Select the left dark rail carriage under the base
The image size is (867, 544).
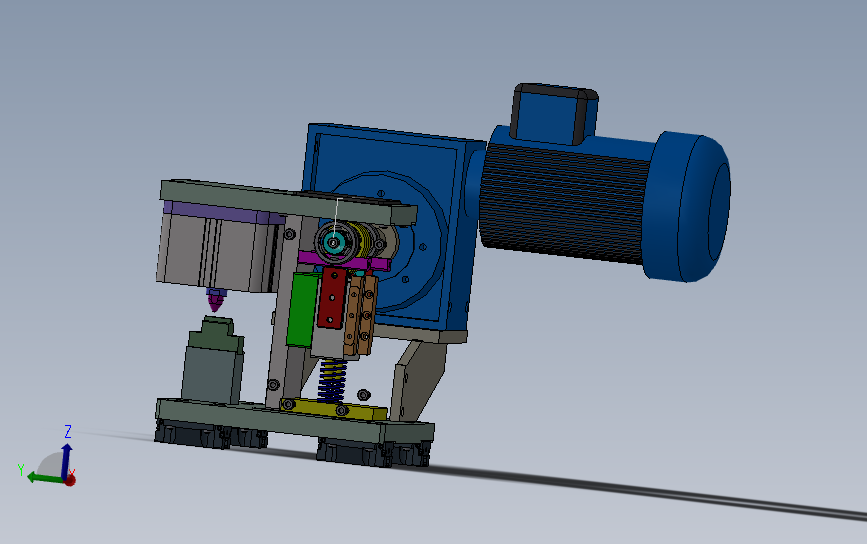click(210, 434)
